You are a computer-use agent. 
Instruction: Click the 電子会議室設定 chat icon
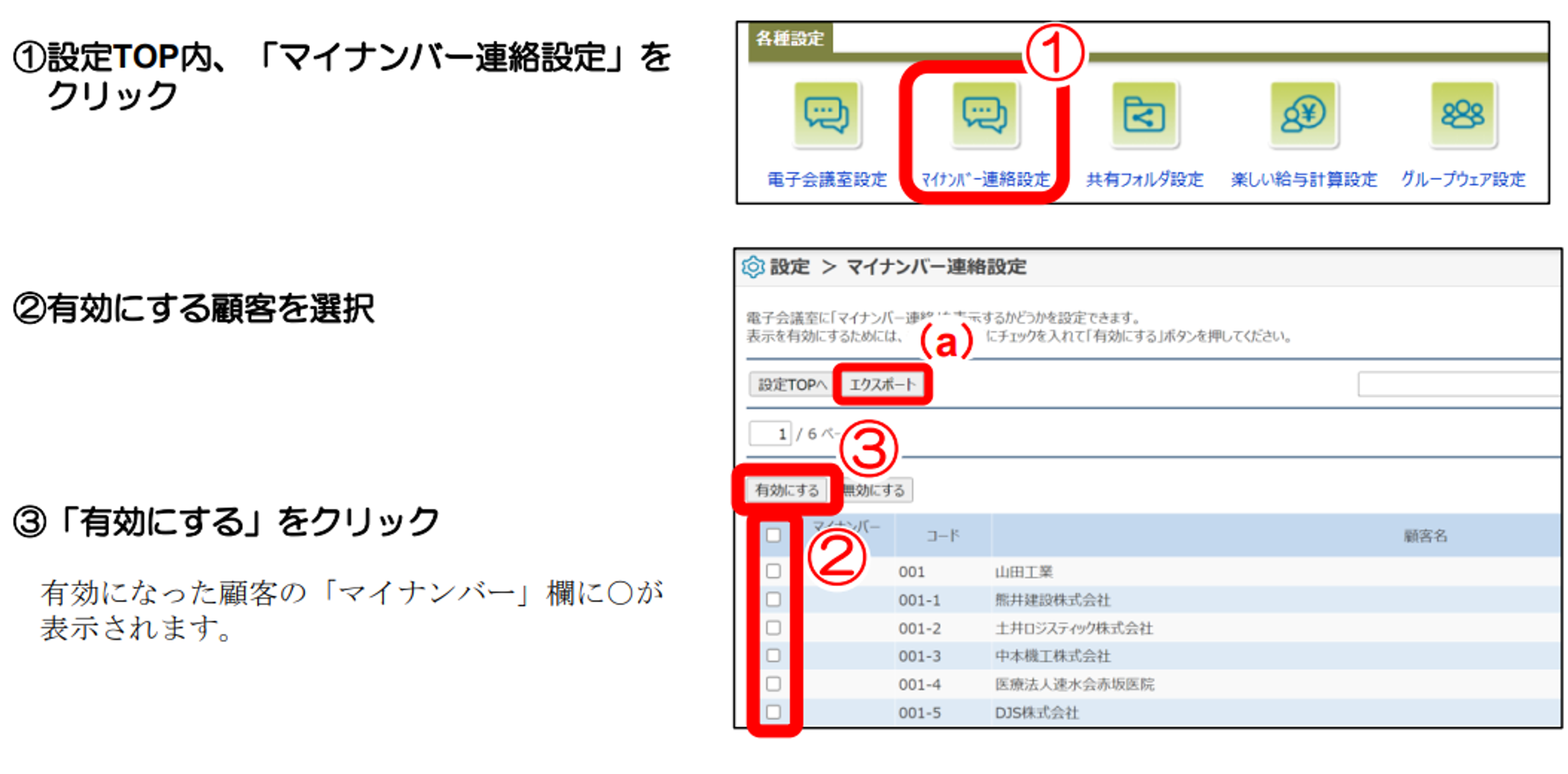tap(827, 114)
